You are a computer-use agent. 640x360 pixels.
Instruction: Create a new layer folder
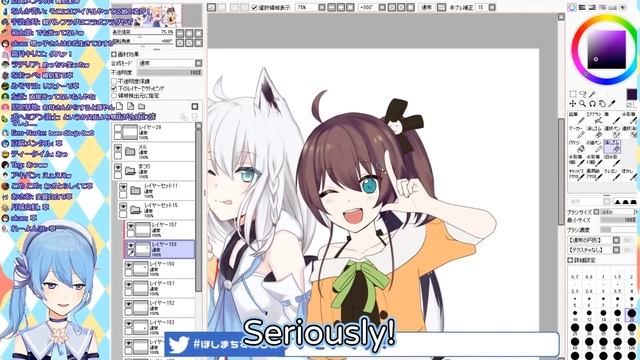(142, 107)
